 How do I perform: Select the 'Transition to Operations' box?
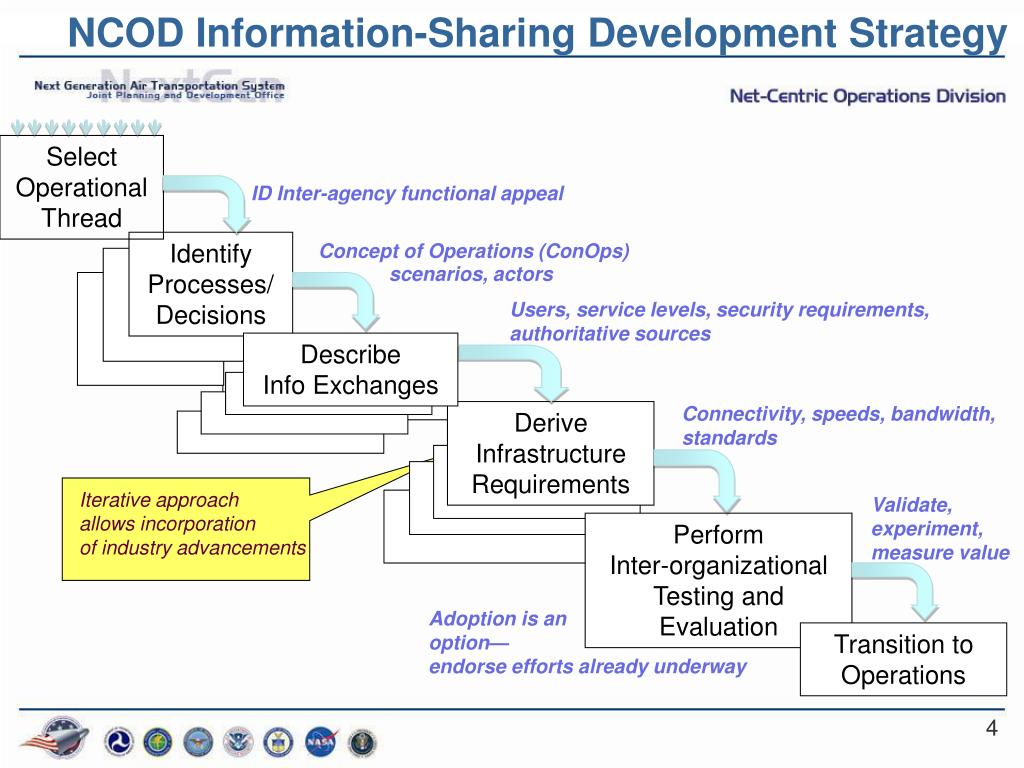click(x=903, y=659)
